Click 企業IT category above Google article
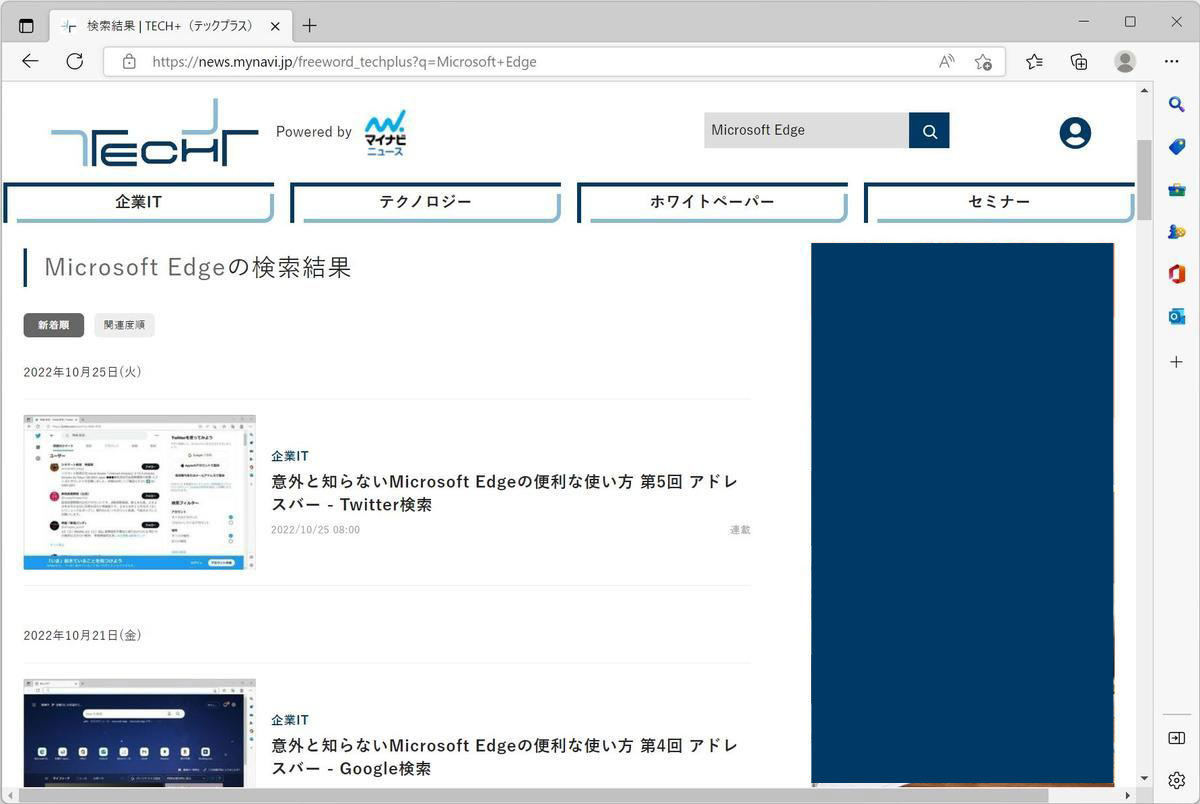The image size is (1200, 804). point(290,720)
